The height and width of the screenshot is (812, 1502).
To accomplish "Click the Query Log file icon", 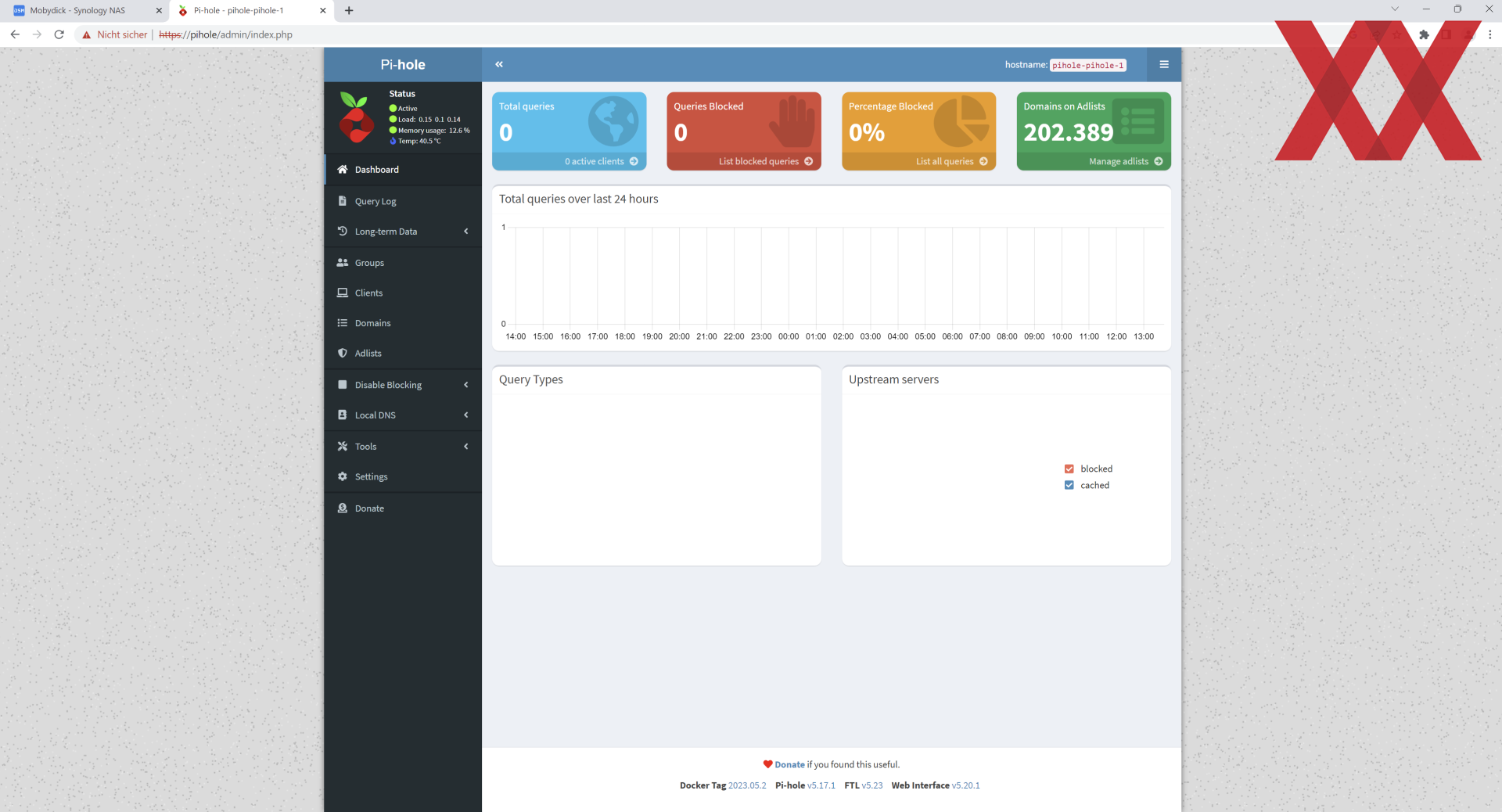I will click(342, 201).
